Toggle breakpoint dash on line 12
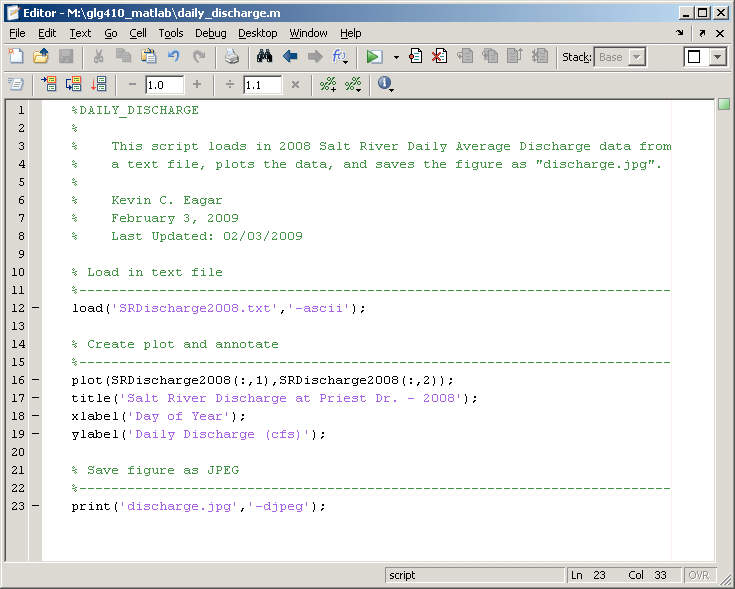735x589 pixels. (36, 308)
